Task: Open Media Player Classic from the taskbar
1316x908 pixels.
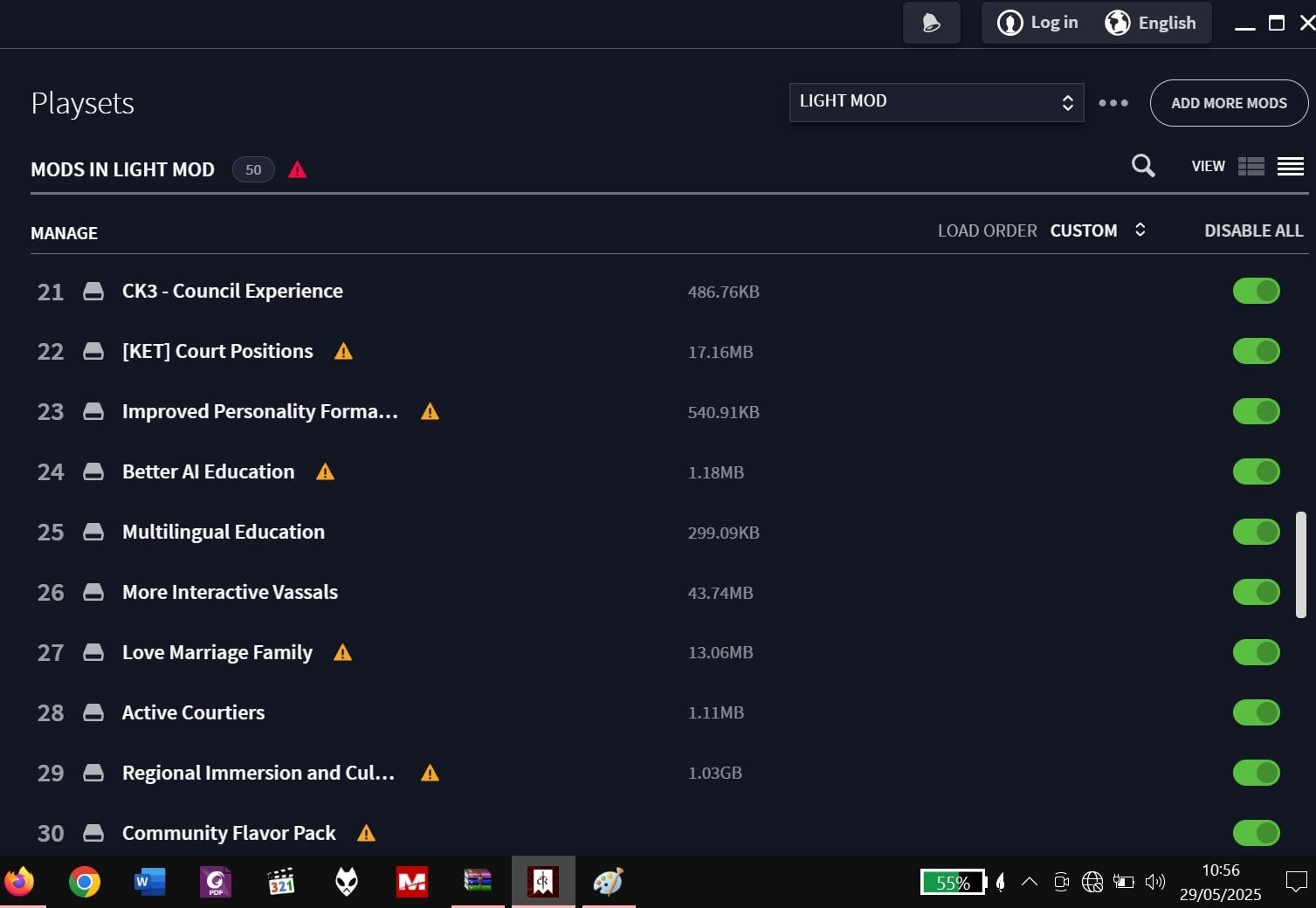Action: point(281,882)
